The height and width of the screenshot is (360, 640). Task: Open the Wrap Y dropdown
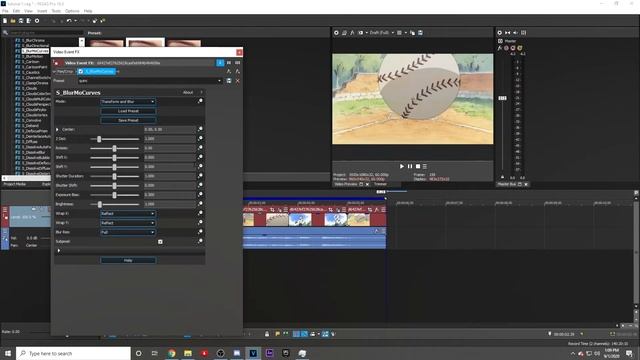(x=128, y=223)
